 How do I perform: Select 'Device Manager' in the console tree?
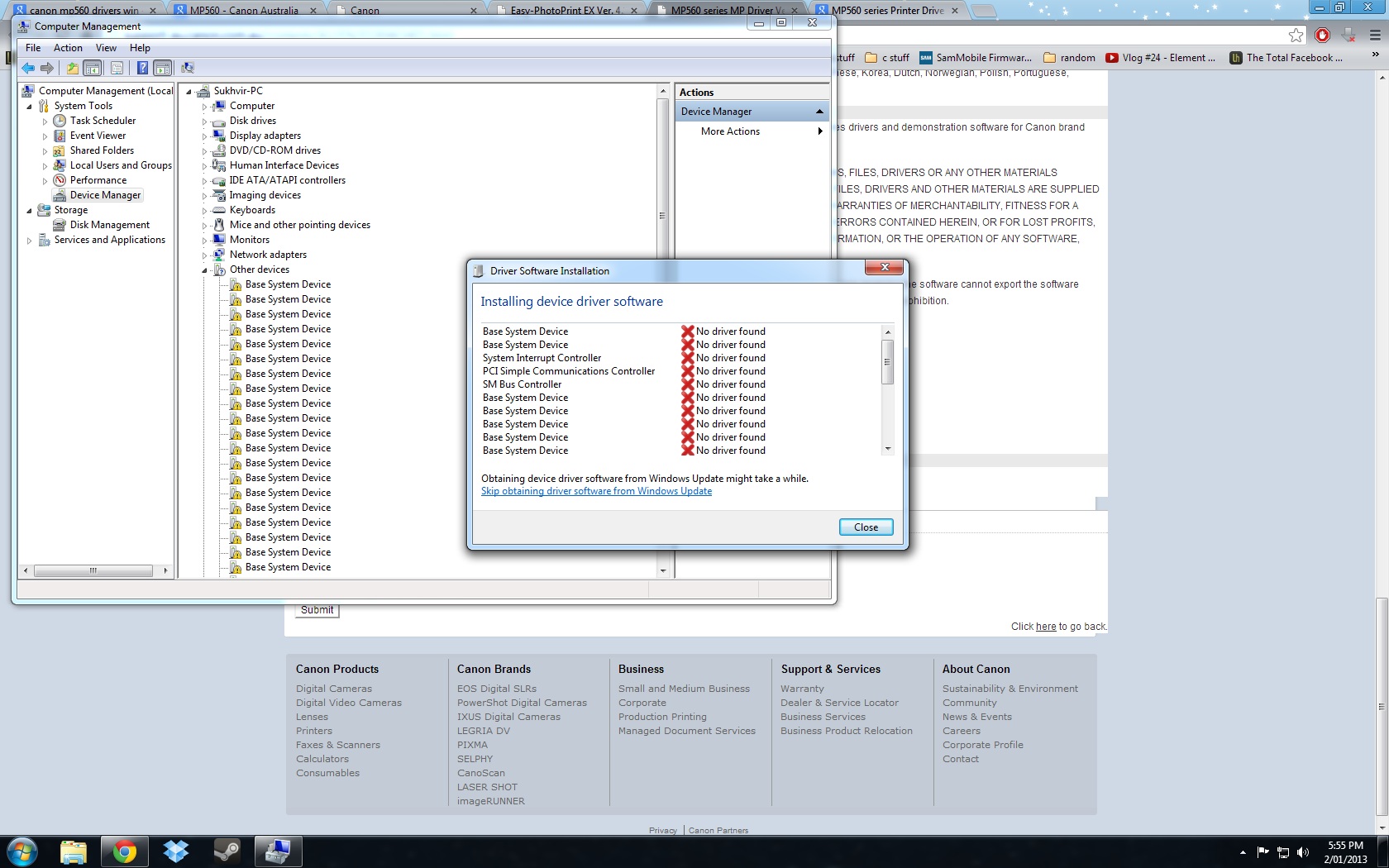[105, 195]
